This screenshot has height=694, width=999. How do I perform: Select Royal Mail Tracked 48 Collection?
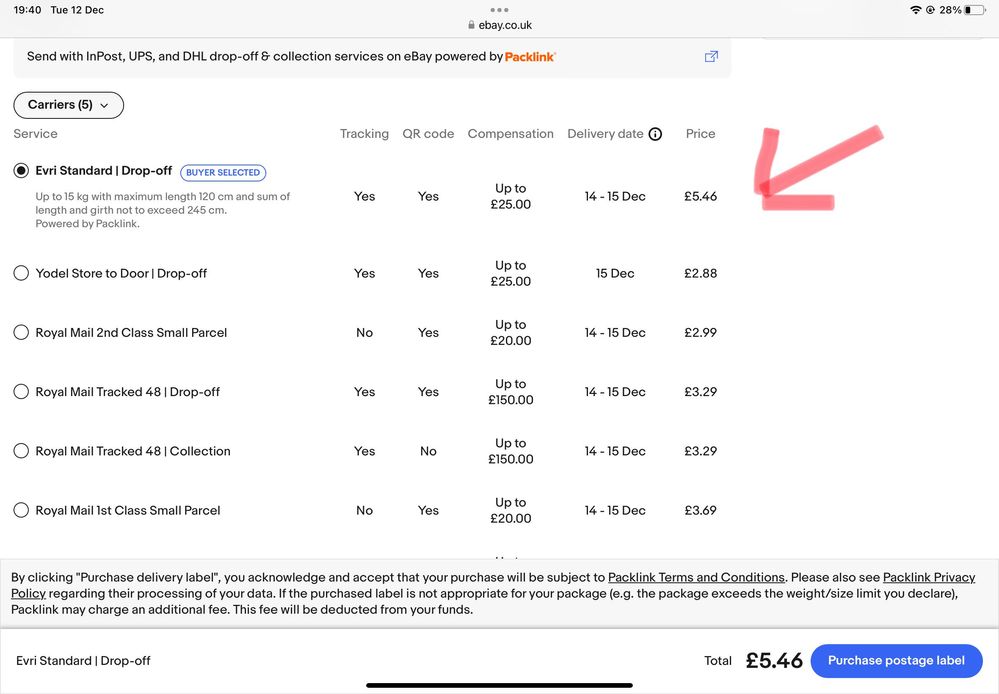21,451
